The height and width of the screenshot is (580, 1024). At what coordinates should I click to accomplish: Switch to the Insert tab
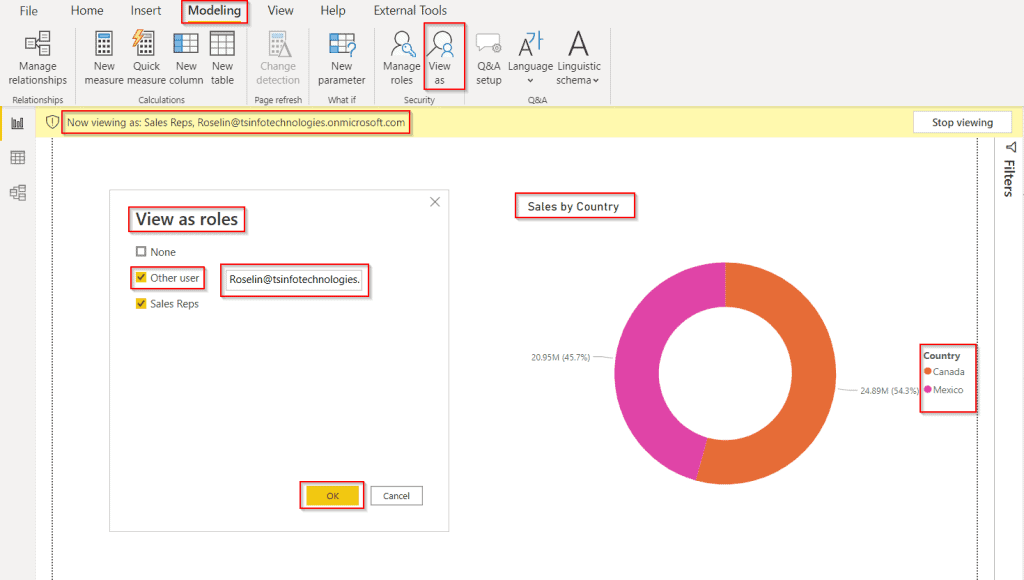(x=146, y=10)
